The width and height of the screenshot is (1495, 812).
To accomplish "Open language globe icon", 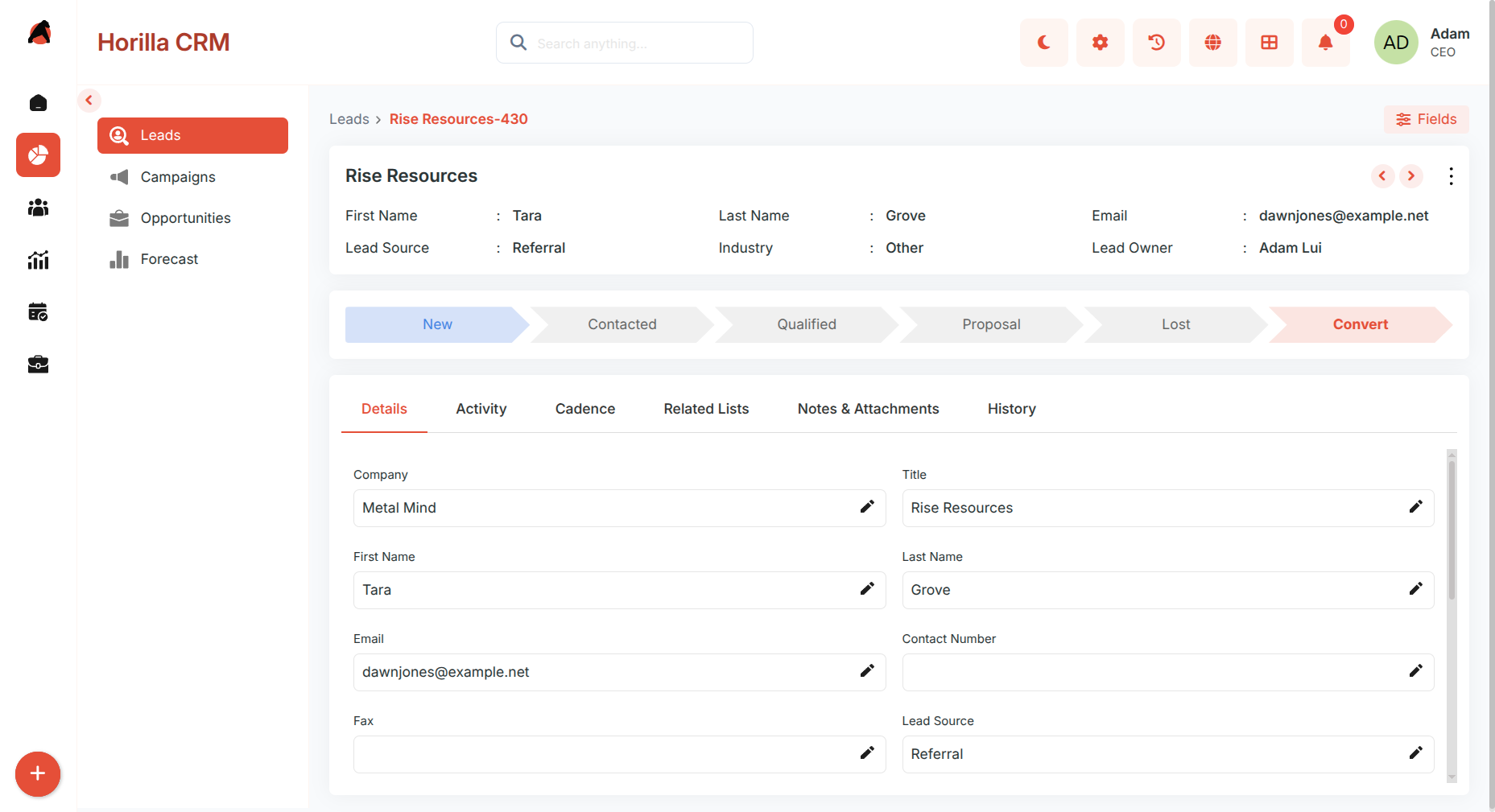I will pos(1212,43).
